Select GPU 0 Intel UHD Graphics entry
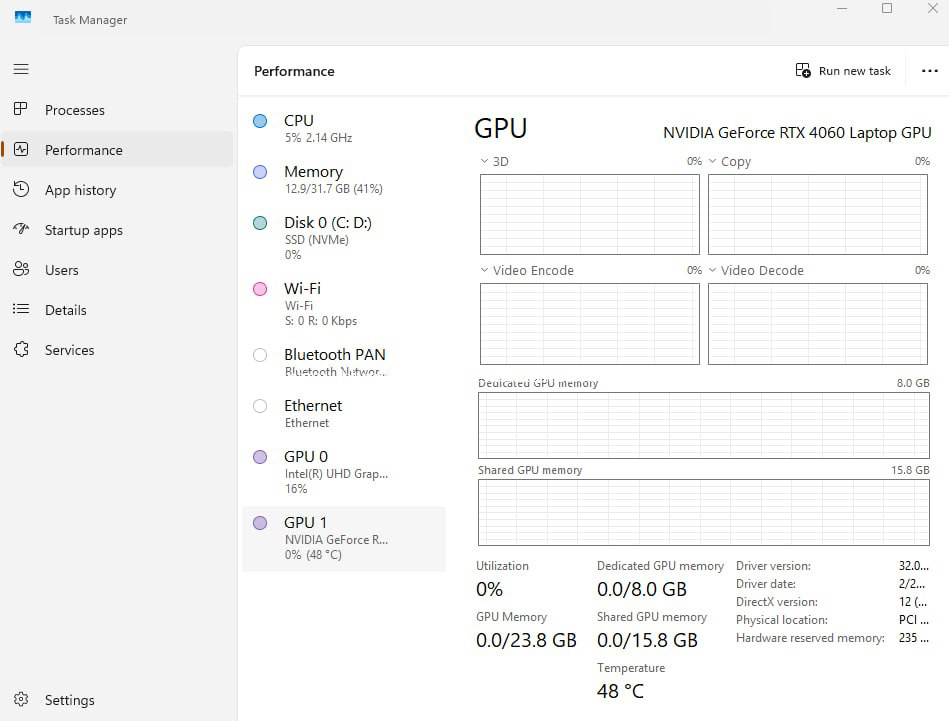The height and width of the screenshot is (721, 949). (344, 472)
